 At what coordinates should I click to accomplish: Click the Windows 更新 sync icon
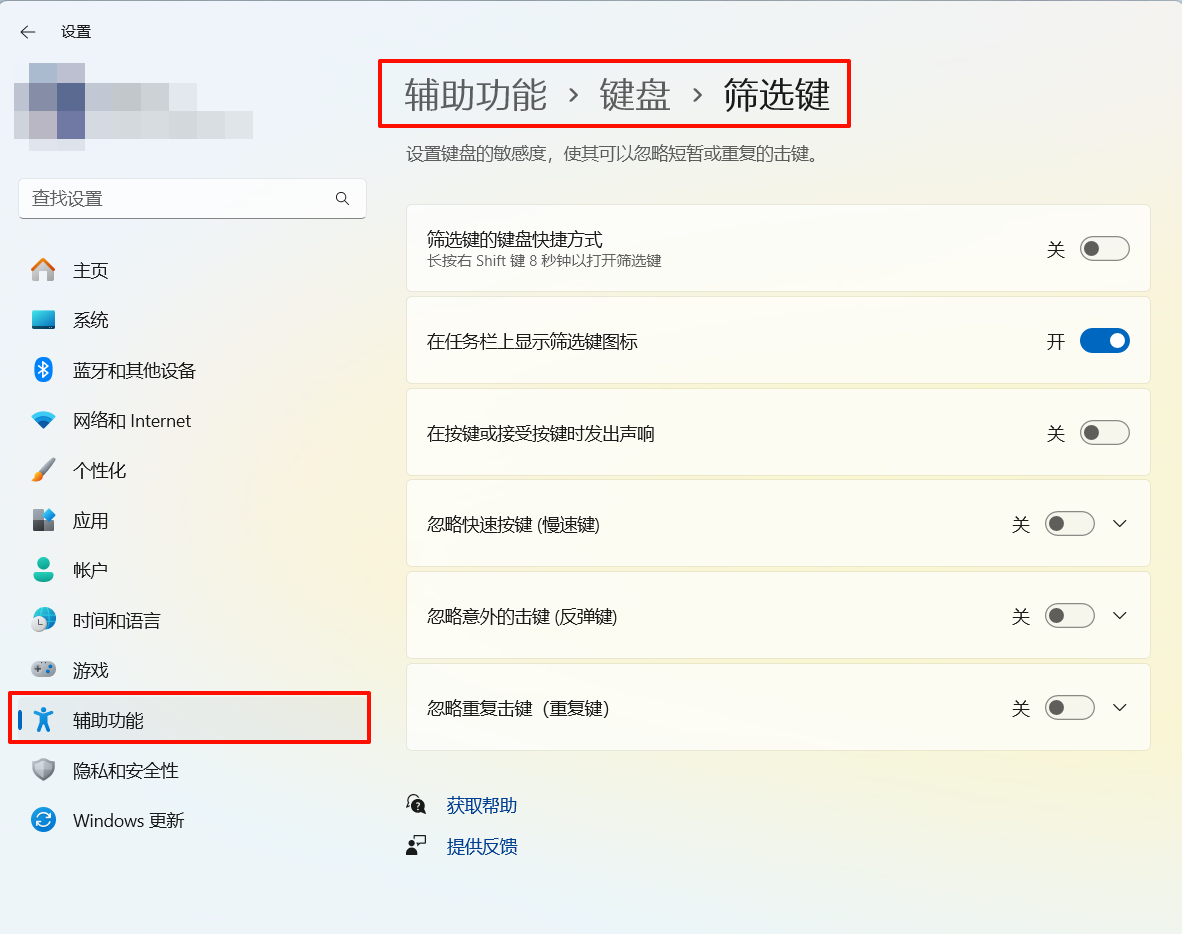[x=43, y=819]
